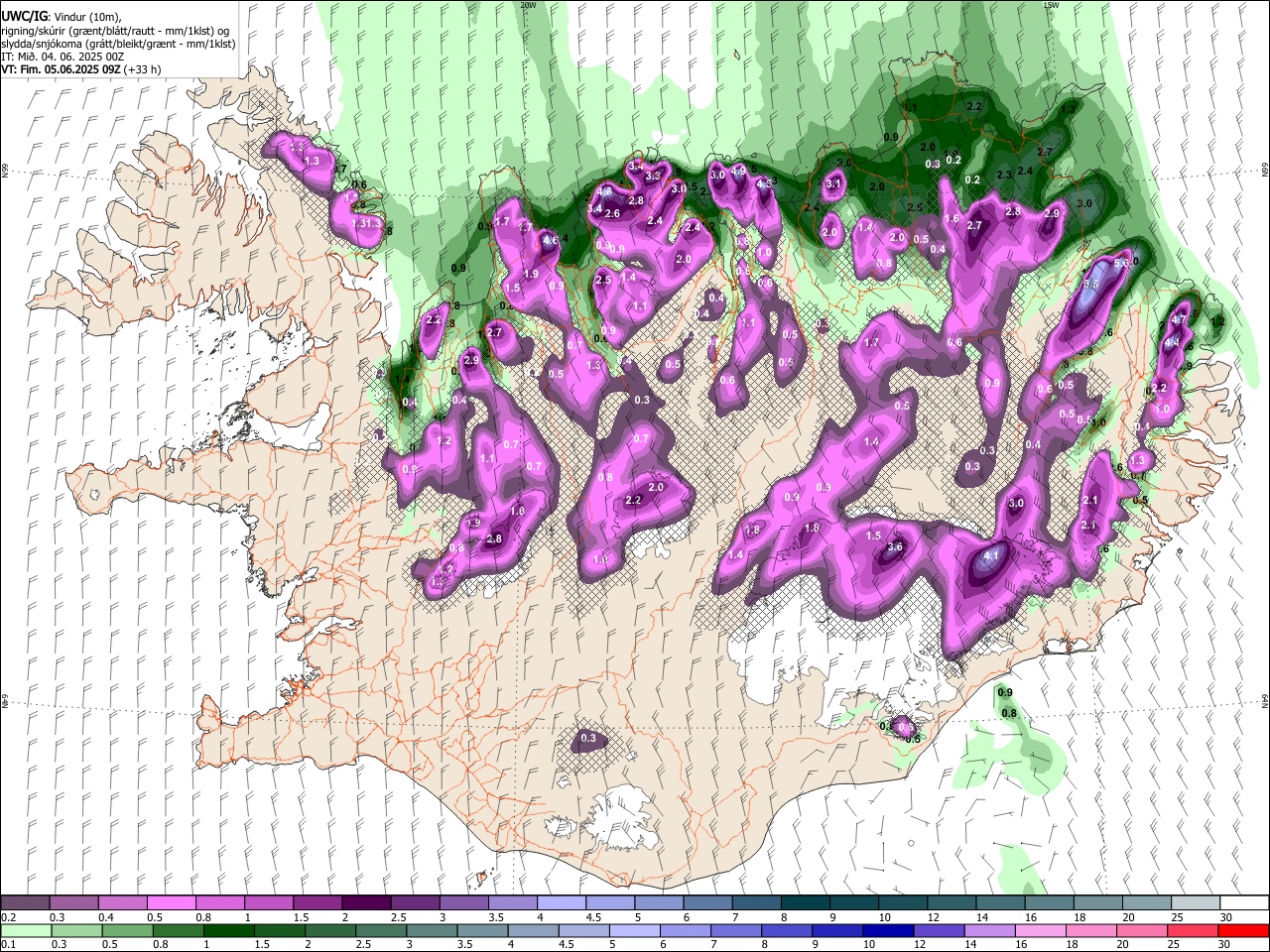Select the lavender 14–16 rain legend swatch
This screenshot has height=952, width=1270.
point(990,931)
